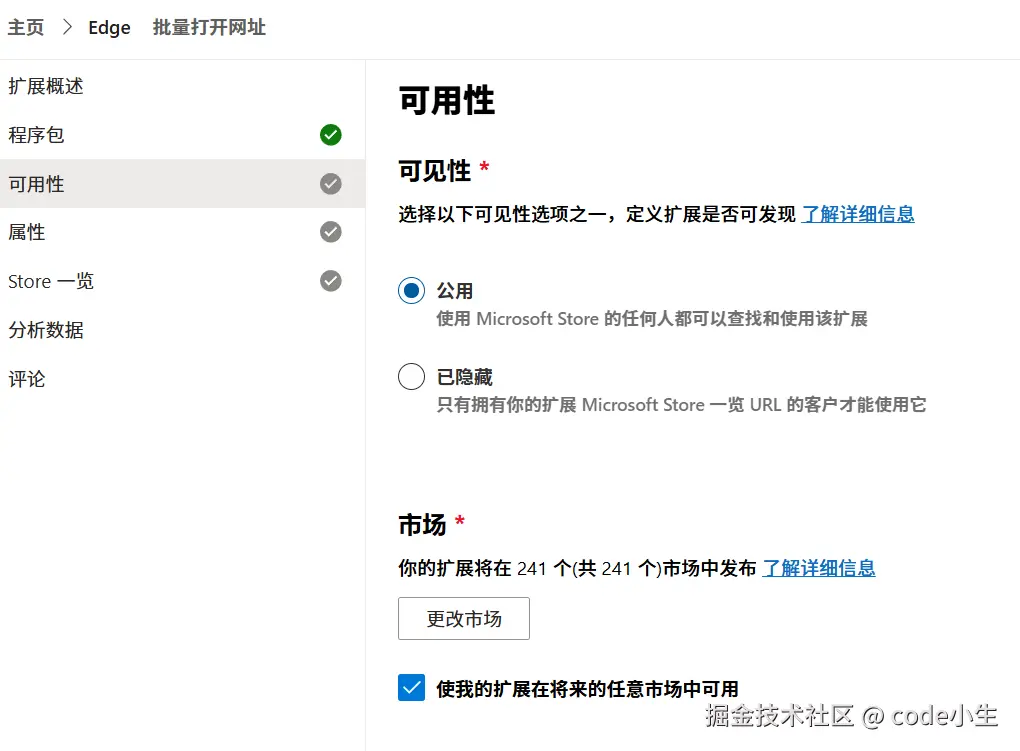Open 了解详细信息 link in 可见性 section

click(x=858, y=214)
